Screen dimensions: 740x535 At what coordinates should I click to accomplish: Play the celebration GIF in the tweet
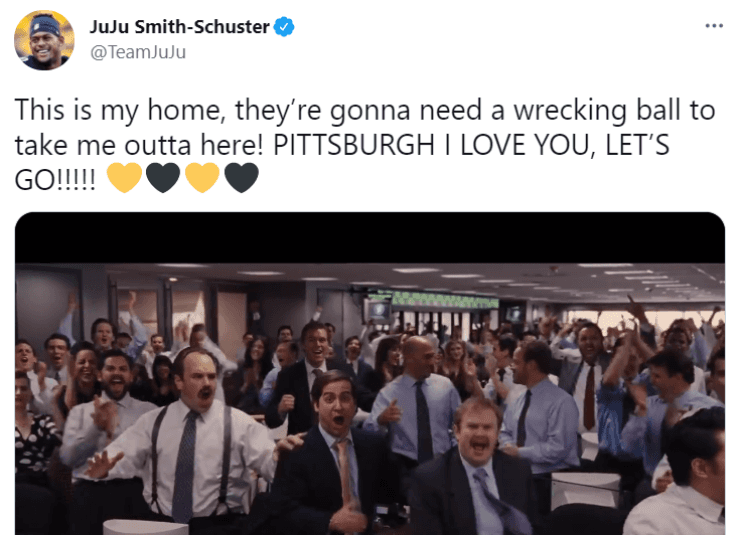coord(370,374)
